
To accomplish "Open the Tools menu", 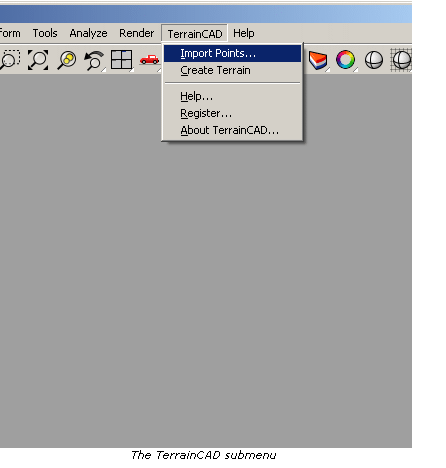I will [45, 33].
